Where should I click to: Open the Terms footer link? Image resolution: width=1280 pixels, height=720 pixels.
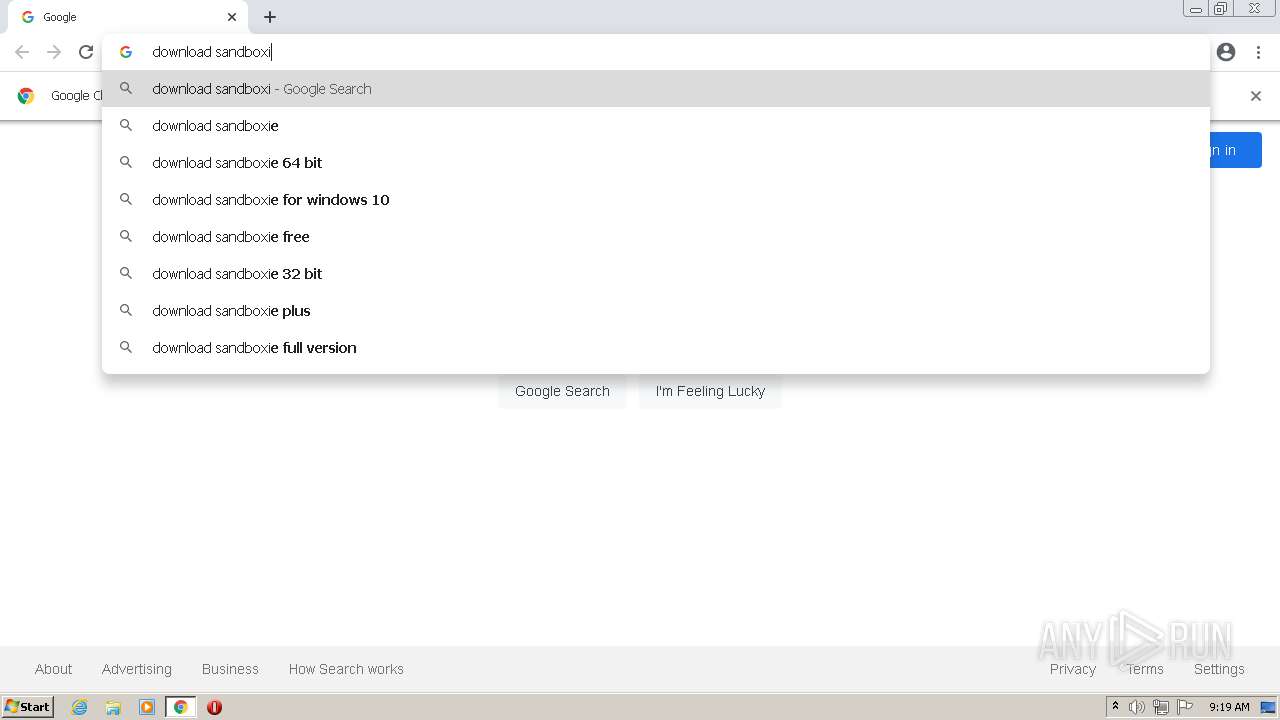(1145, 669)
